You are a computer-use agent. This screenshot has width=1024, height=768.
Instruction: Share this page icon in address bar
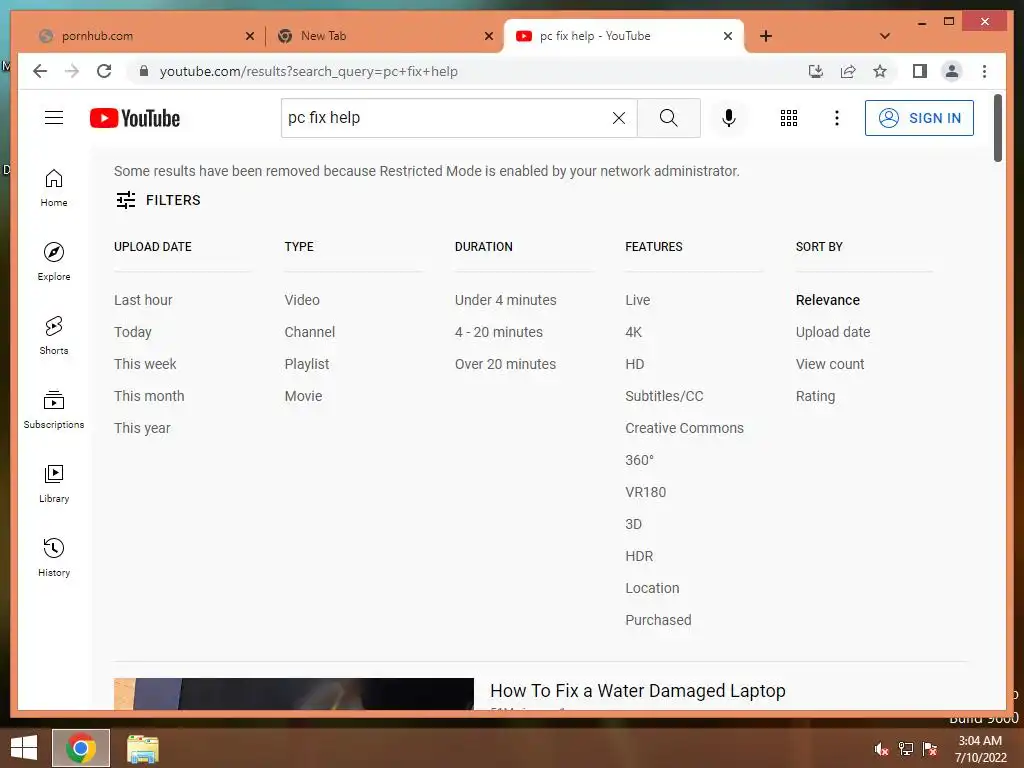848,71
